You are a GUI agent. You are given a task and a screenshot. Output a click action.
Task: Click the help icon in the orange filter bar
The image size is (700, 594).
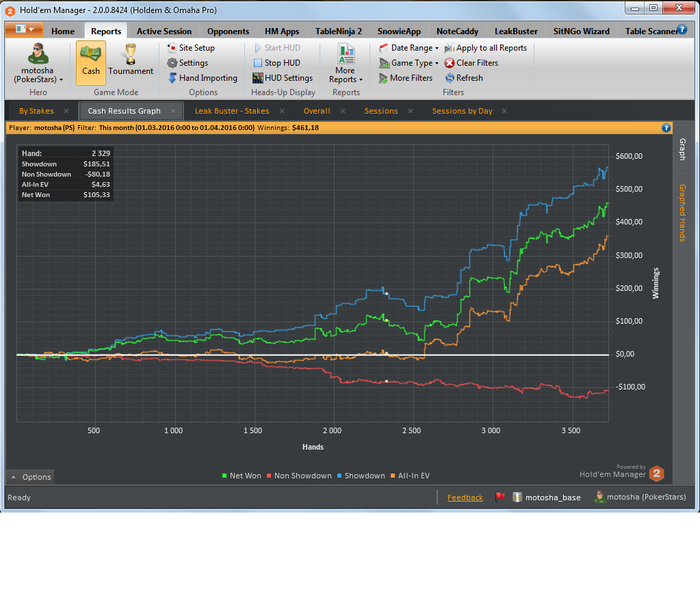point(666,128)
